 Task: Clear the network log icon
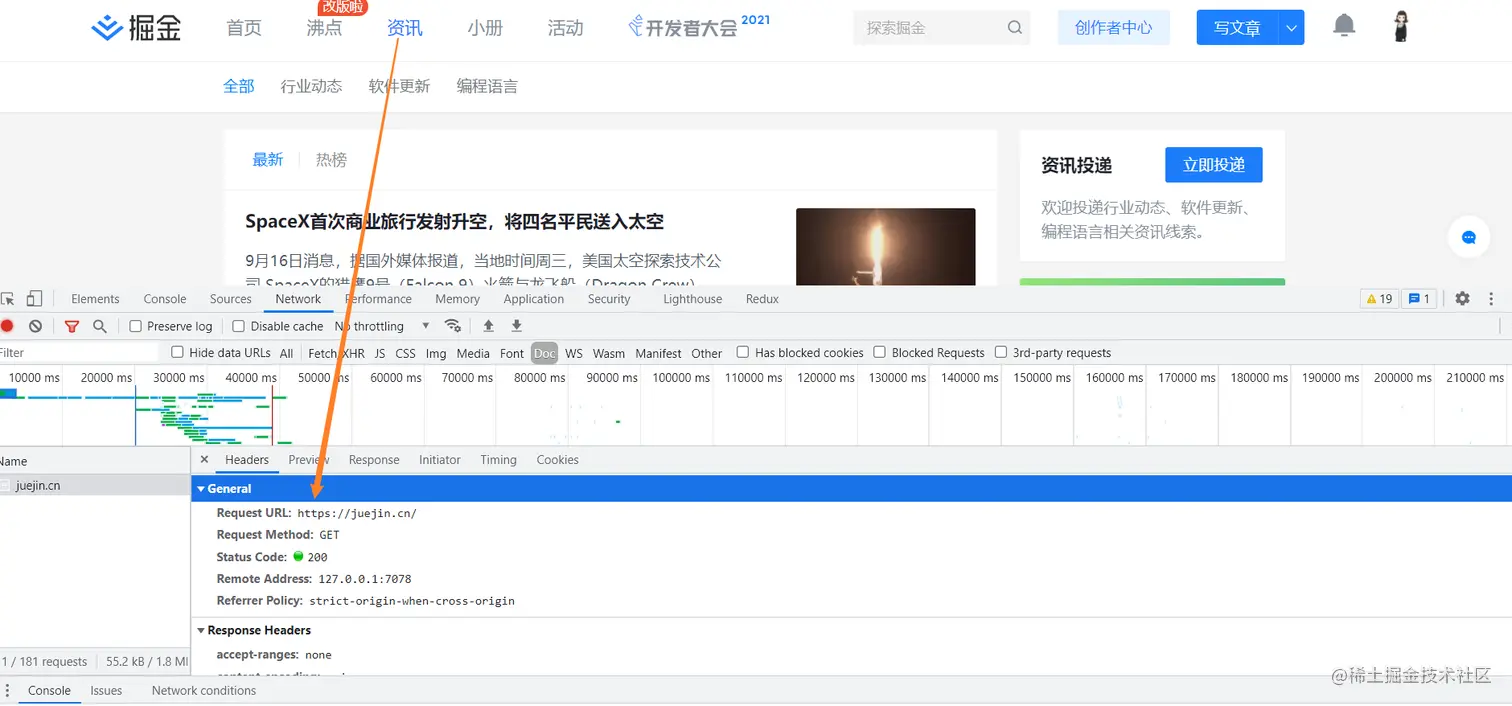(x=35, y=326)
